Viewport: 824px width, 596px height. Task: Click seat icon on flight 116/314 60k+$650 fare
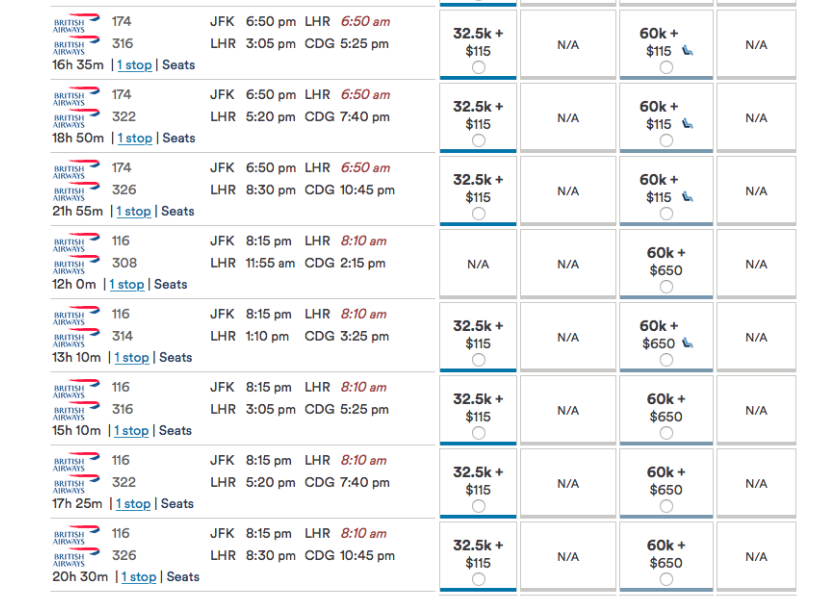(687, 343)
